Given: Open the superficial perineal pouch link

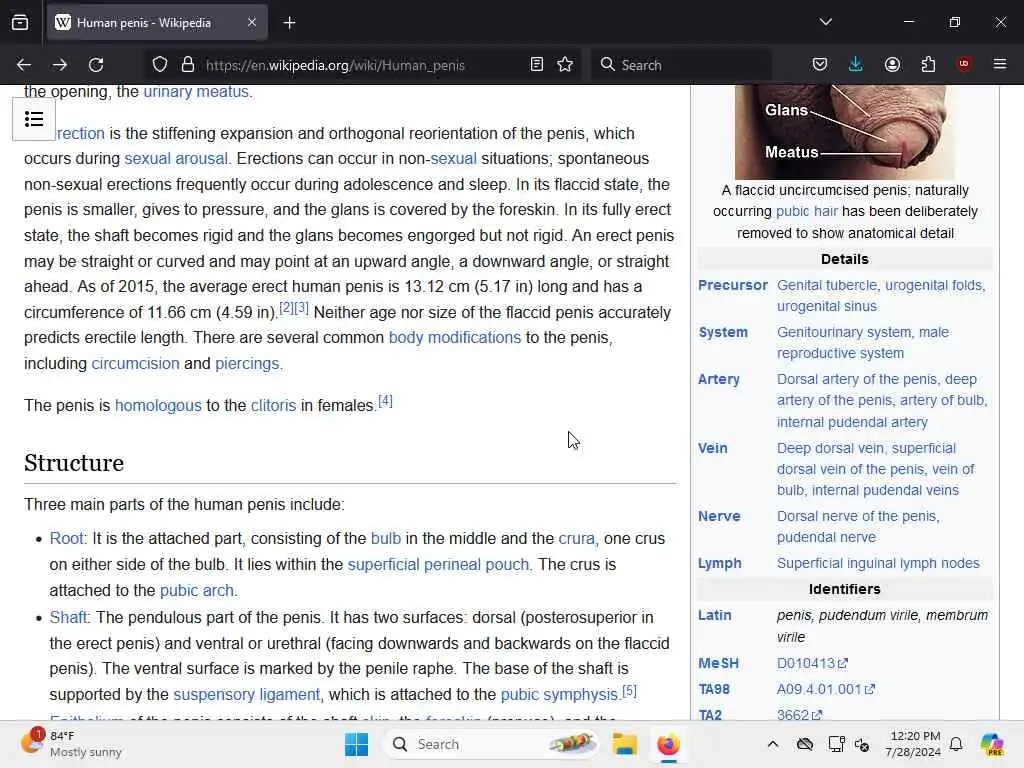Looking at the screenshot, I should (438, 565).
